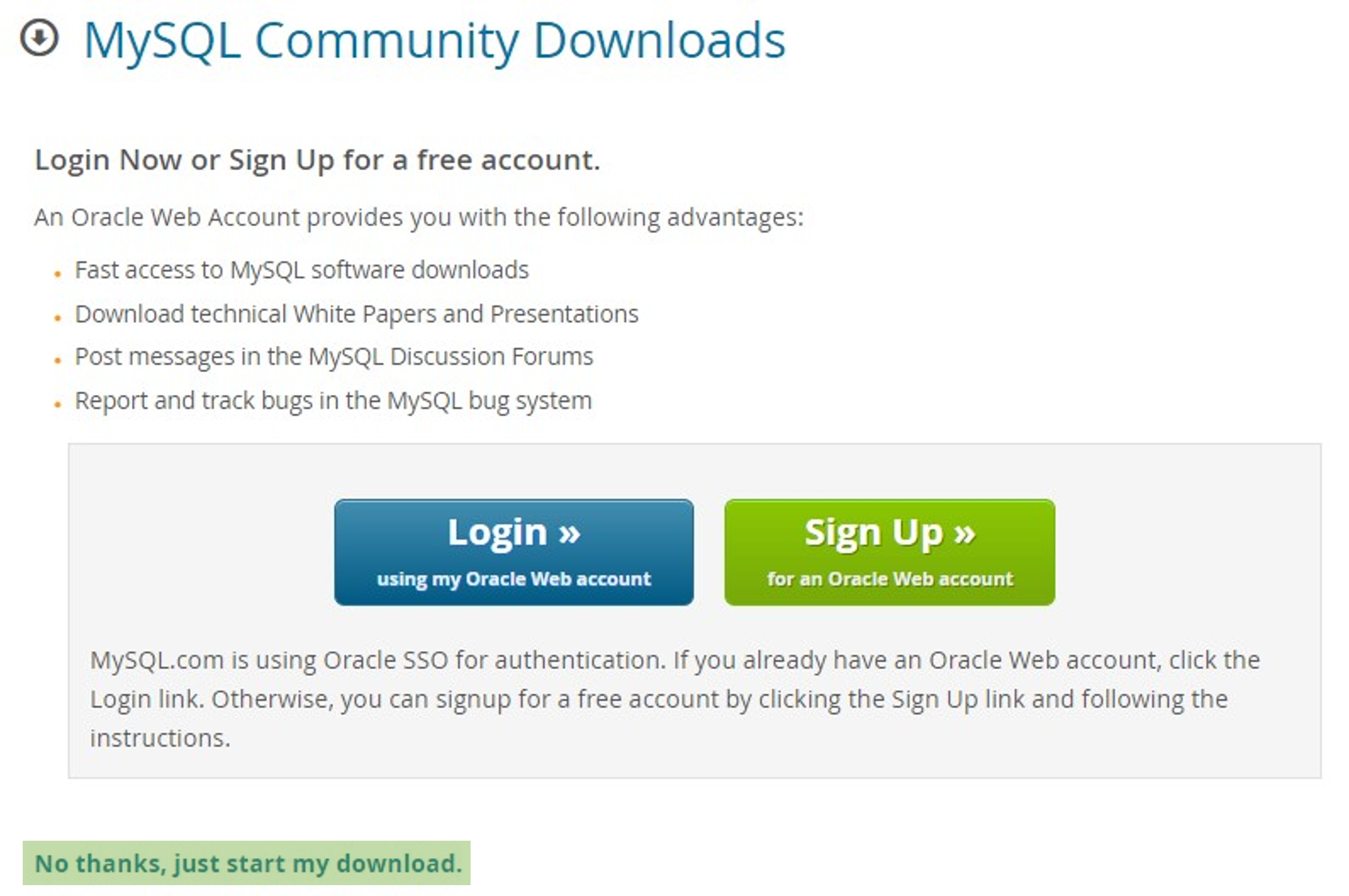Click Fast access to MySQL software downloads
Image resolution: width=1349 pixels, height=896 pixels.
pyautogui.click(x=302, y=271)
